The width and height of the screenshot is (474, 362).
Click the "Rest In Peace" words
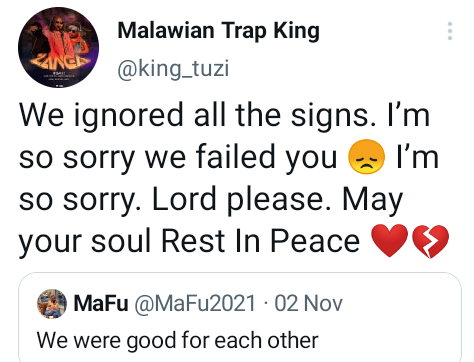[260, 241]
